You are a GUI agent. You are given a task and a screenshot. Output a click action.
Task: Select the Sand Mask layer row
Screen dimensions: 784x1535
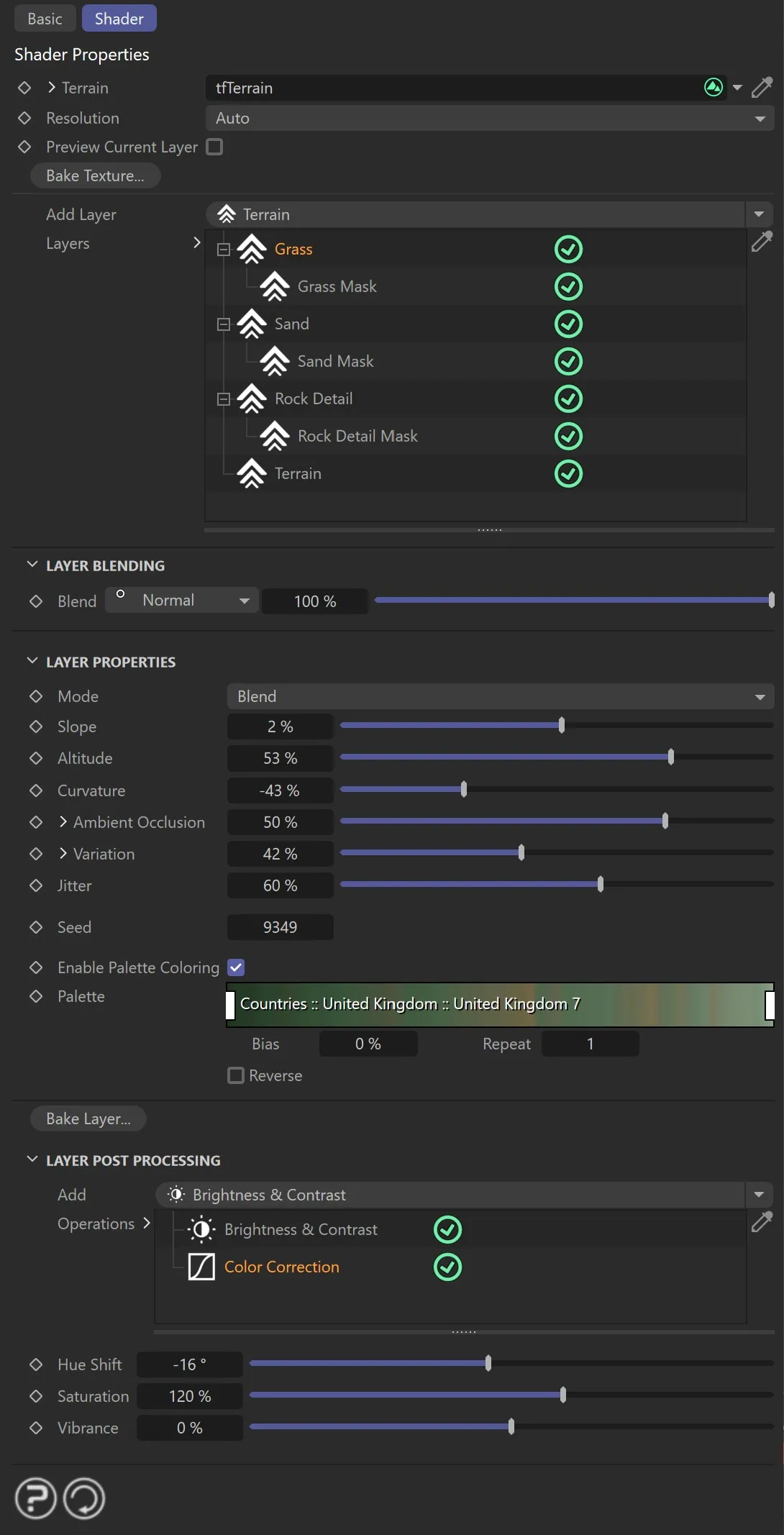coord(475,361)
